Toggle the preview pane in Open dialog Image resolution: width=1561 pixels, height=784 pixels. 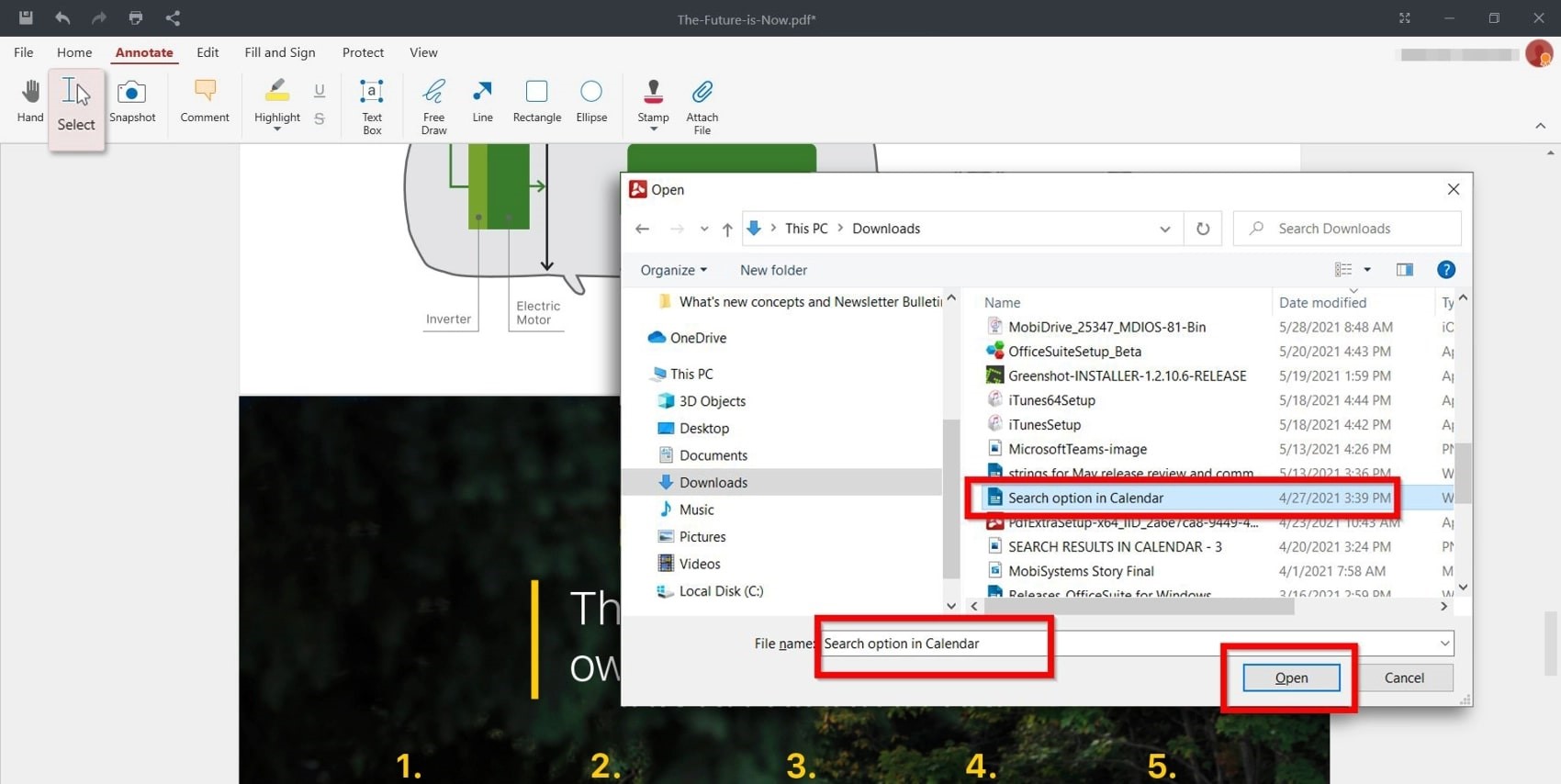point(1404,270)
